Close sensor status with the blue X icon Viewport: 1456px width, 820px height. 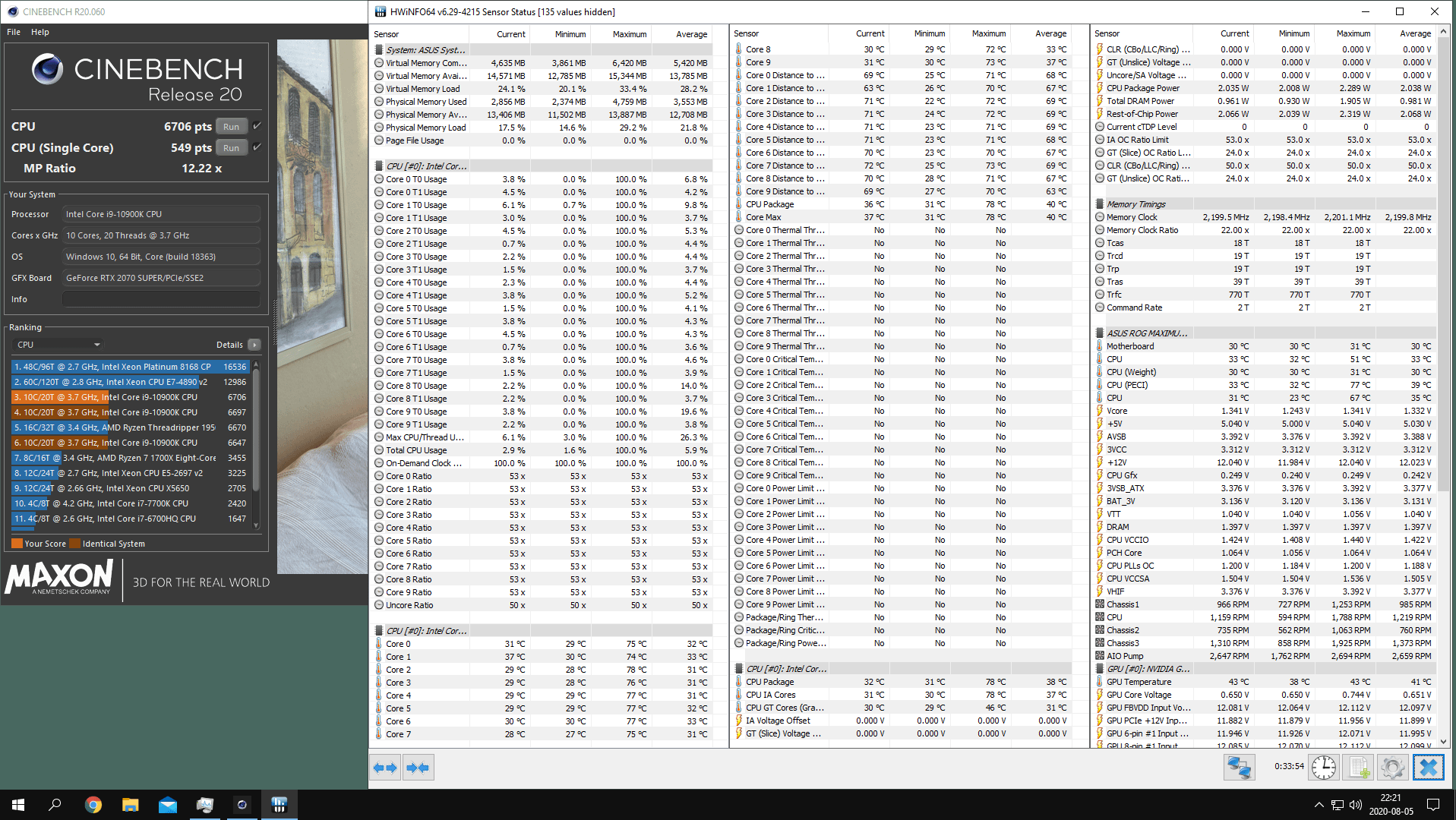[1428, 768]
